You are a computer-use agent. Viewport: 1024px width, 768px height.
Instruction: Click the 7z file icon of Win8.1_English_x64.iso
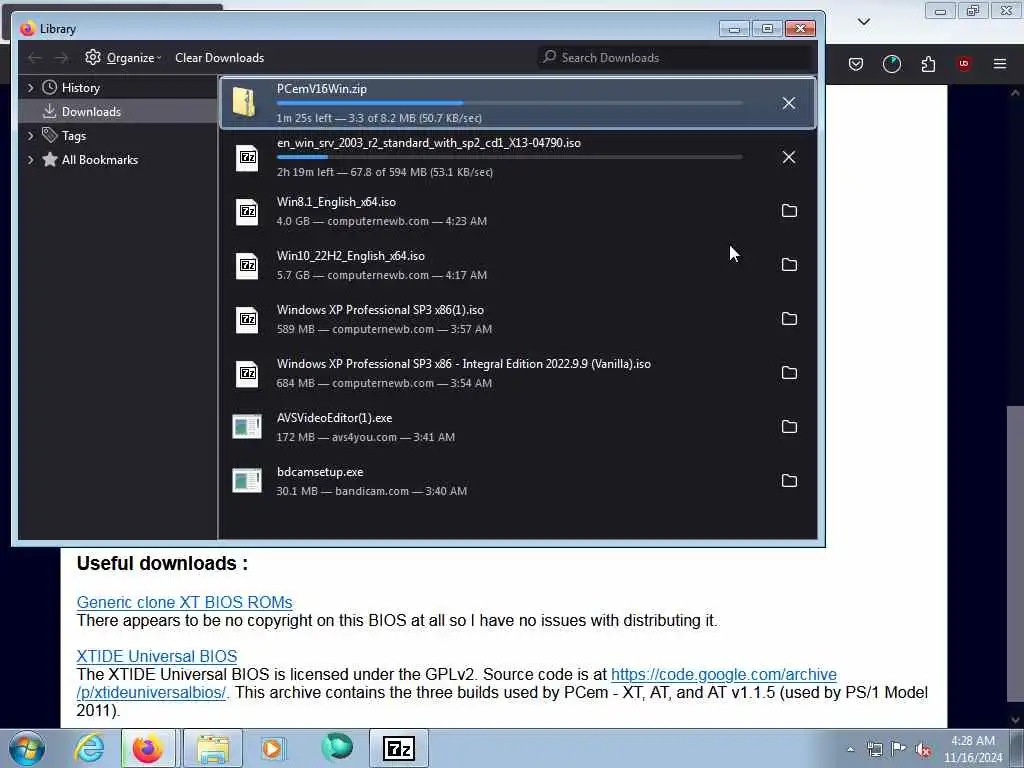coord(247,212)
